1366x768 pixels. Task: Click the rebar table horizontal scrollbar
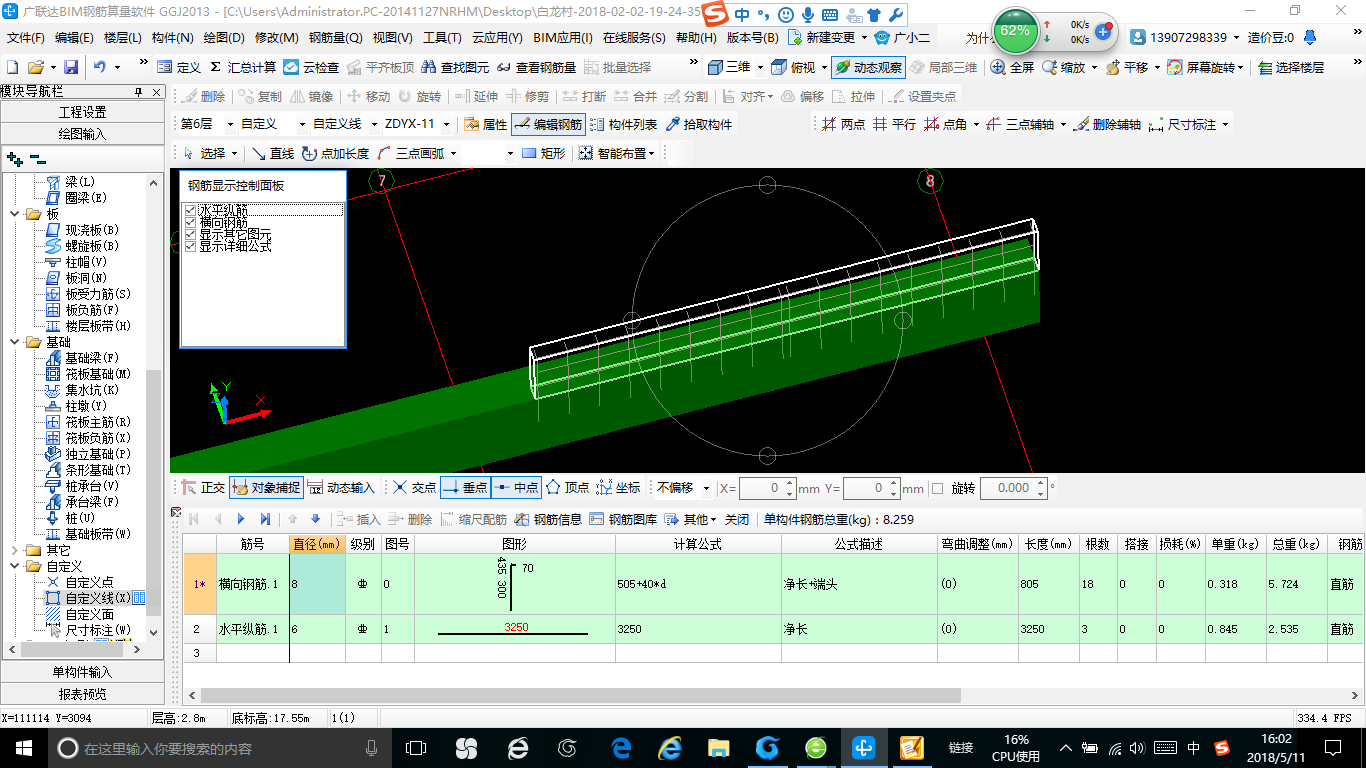tap(580, 695)
